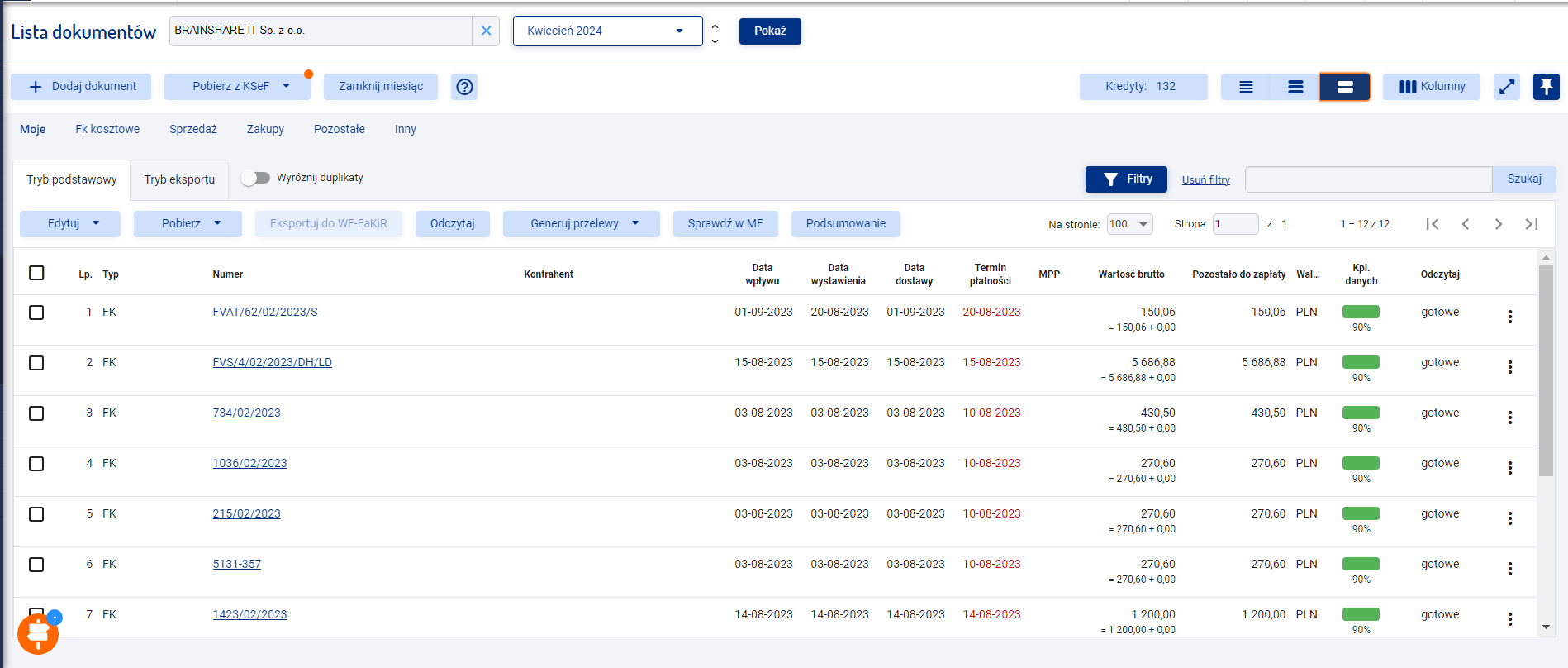Open document link 1423/02/2023
The height and width of the screenshot is (668, 1568).
(249, 614)
